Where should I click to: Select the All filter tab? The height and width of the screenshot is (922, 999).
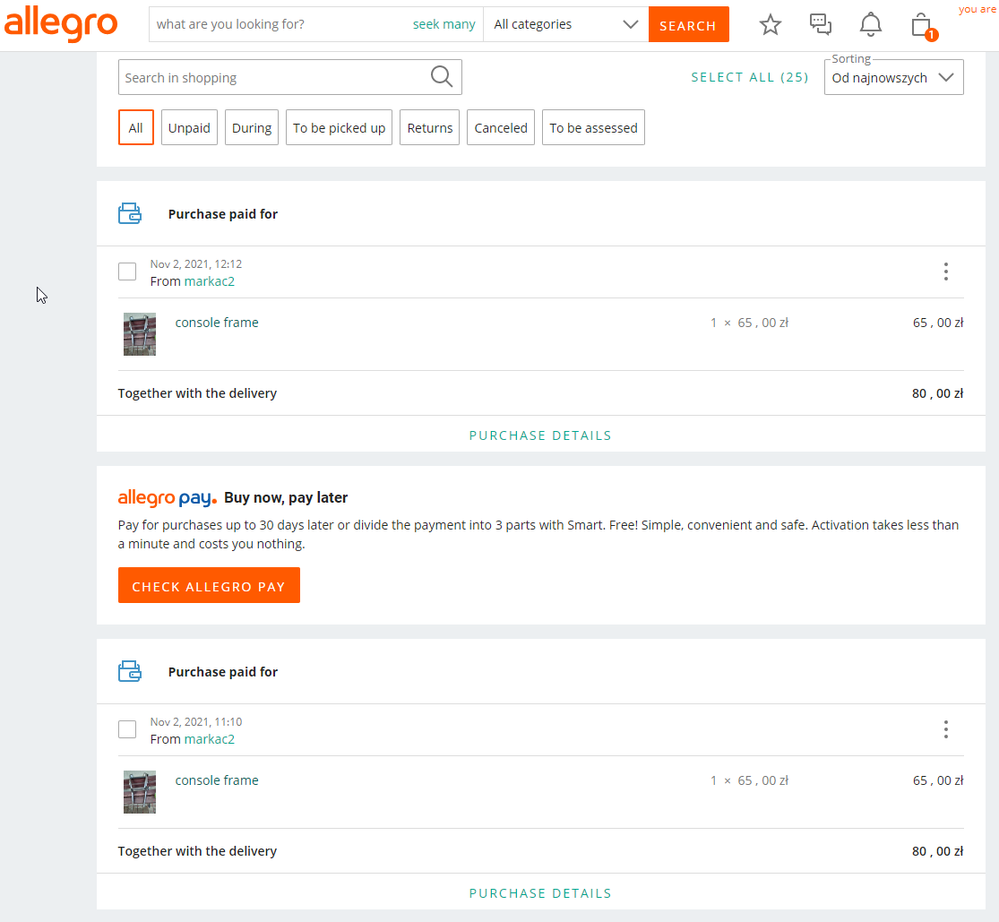[x=136, y=127]
